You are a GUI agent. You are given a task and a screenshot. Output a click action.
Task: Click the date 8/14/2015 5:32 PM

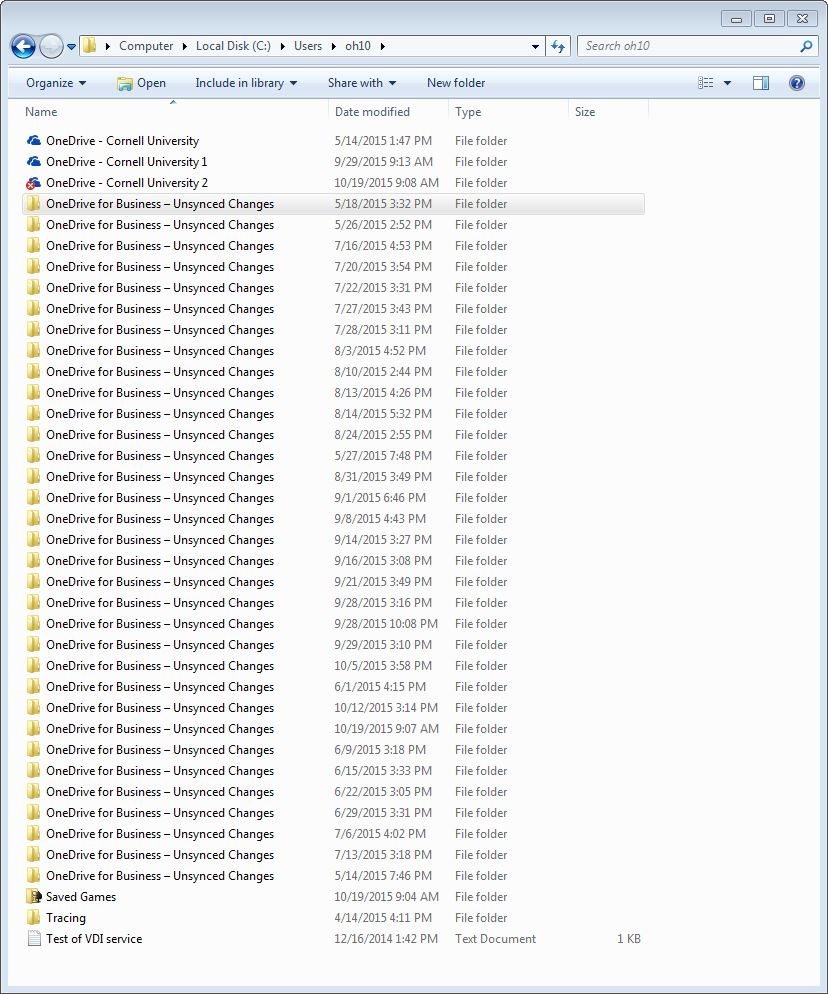[383, 413]
